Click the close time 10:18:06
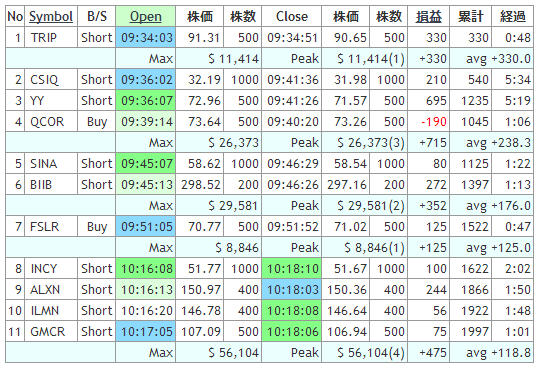 [x=292, y=332]
